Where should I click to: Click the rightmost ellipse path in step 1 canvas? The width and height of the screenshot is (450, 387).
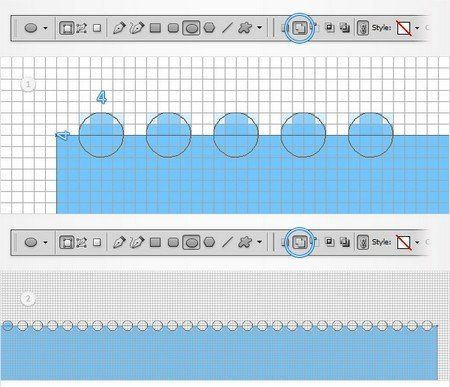pos(371,135)
